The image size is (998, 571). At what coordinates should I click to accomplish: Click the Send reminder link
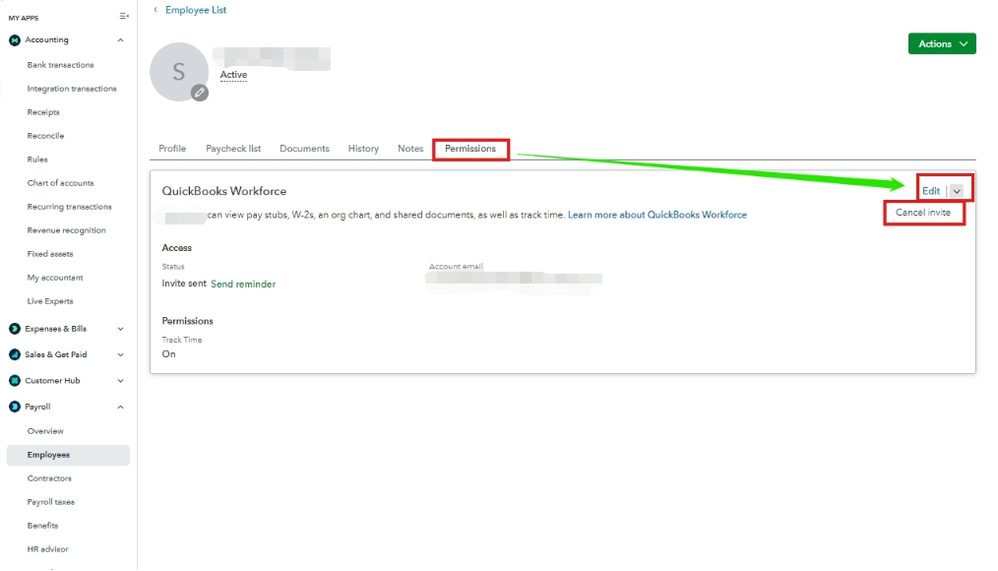pos(243,284)
